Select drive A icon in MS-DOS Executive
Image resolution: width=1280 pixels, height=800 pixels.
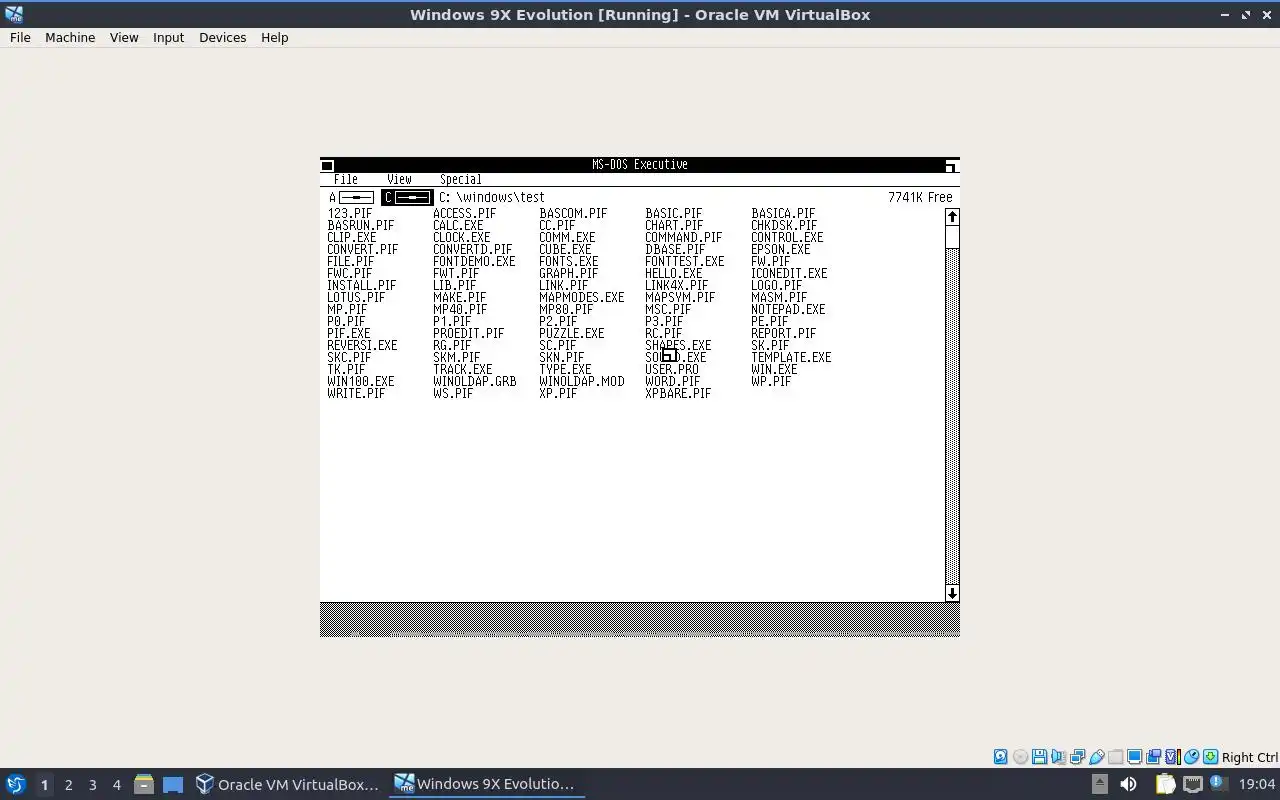click(351, 197)
